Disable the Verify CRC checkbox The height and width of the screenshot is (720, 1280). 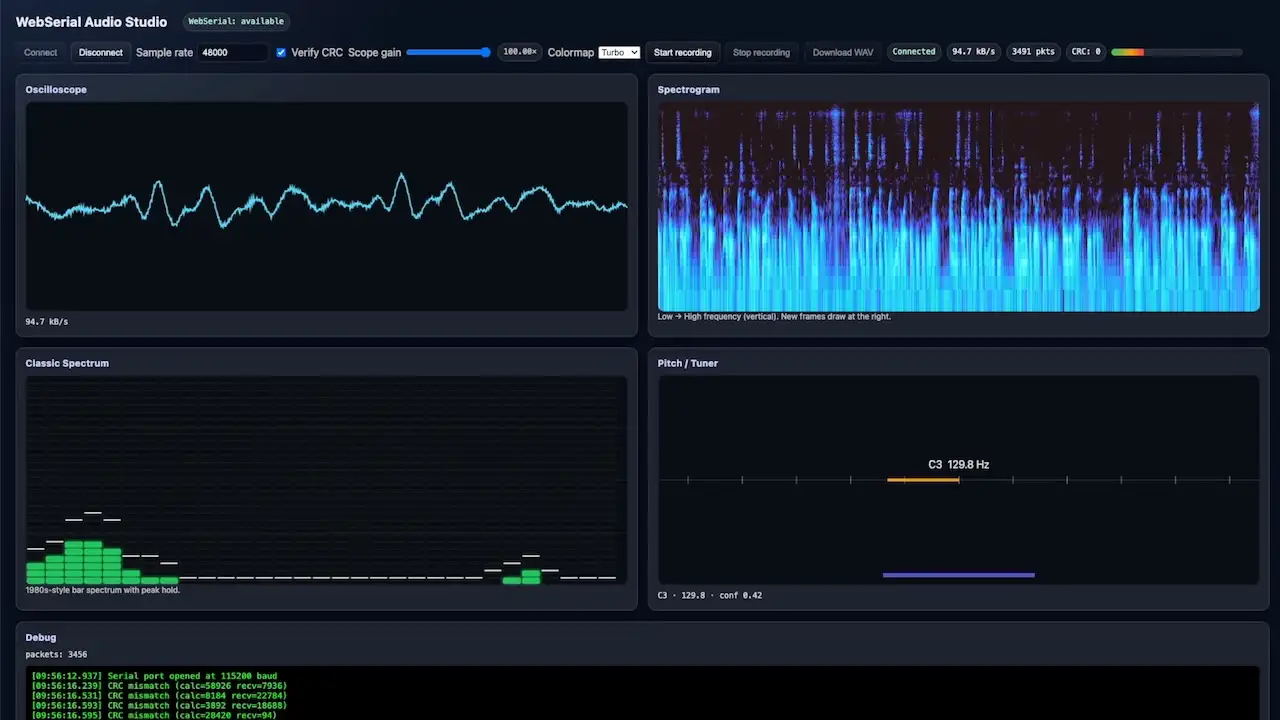[x=281, y=52]
